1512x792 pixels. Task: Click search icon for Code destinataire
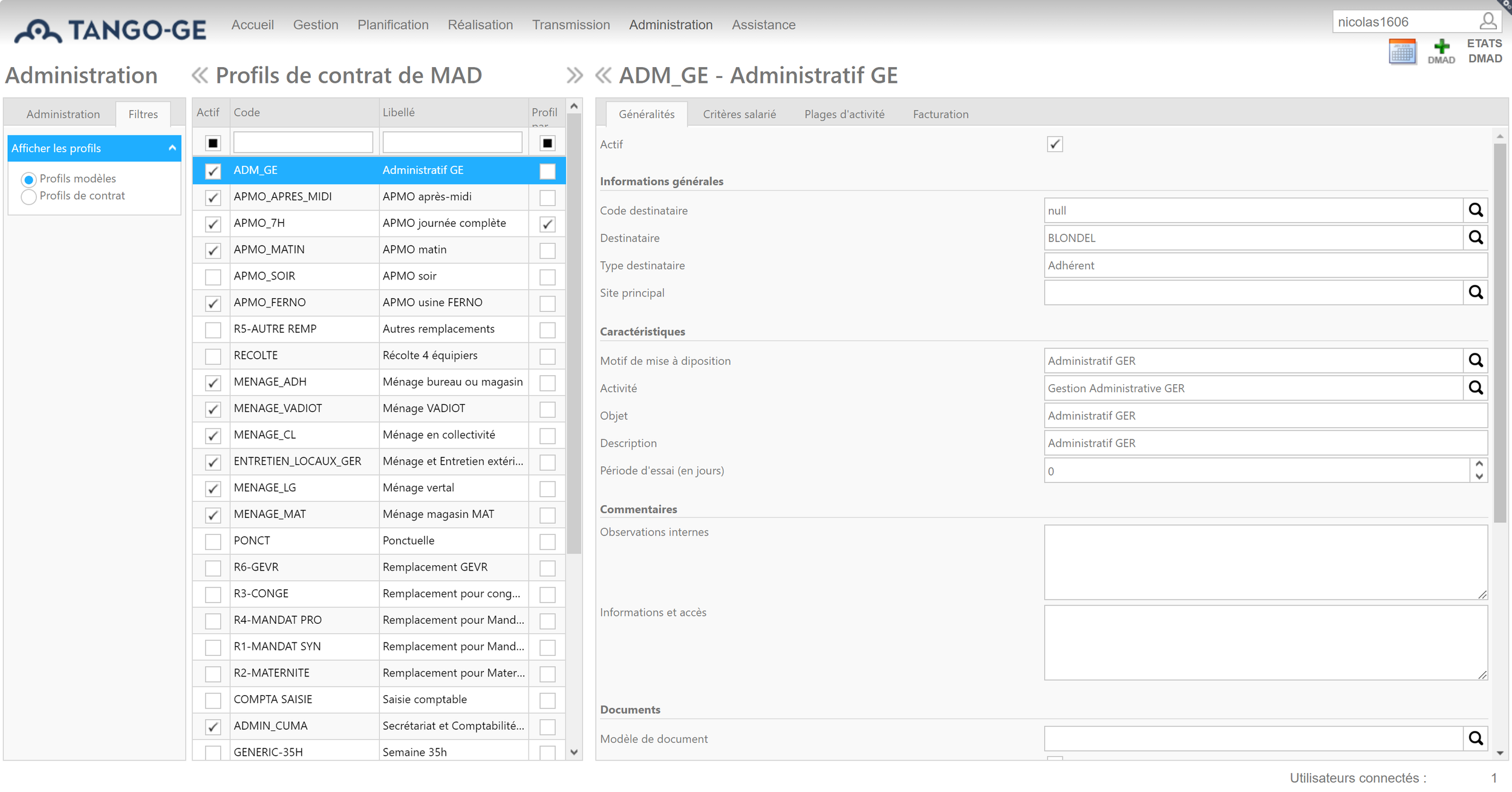1476,211
